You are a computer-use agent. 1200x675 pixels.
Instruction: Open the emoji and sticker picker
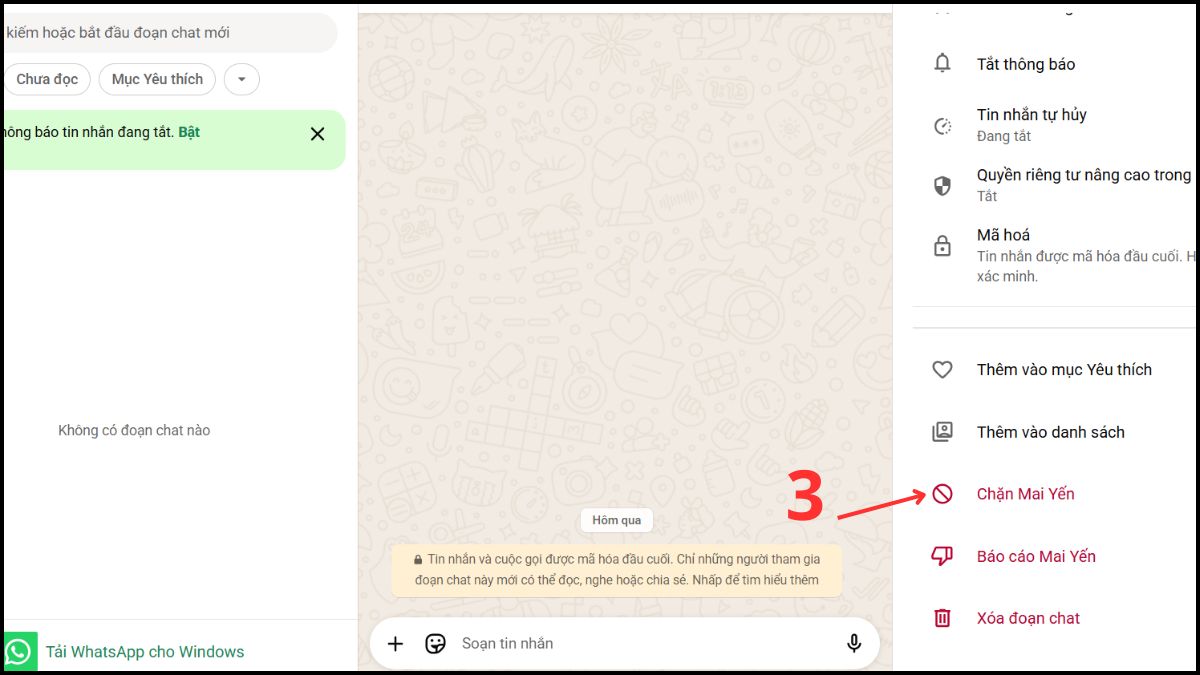(435, 643)
